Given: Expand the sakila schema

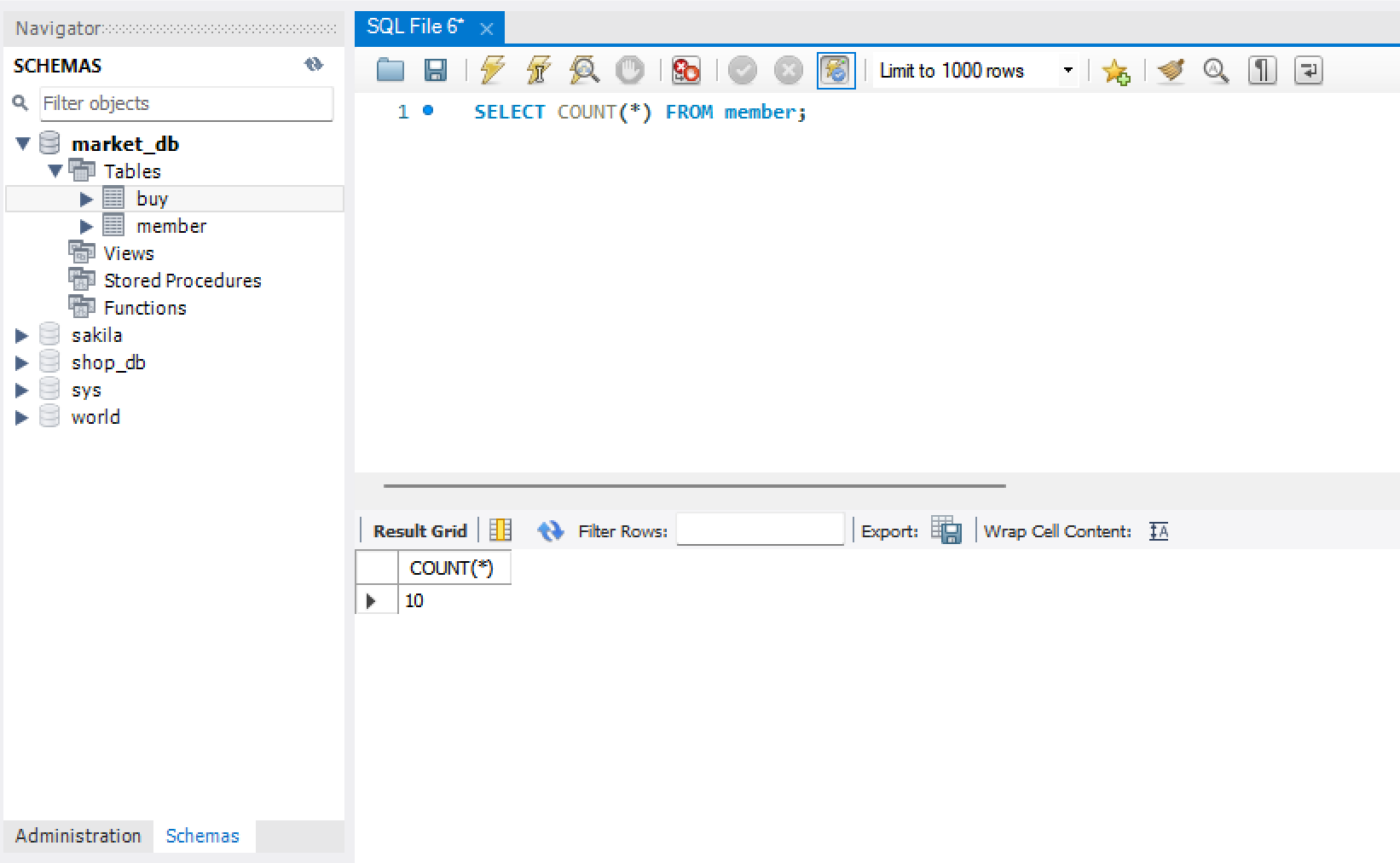Looking at the screenshot, I should (x=22, y=335).
